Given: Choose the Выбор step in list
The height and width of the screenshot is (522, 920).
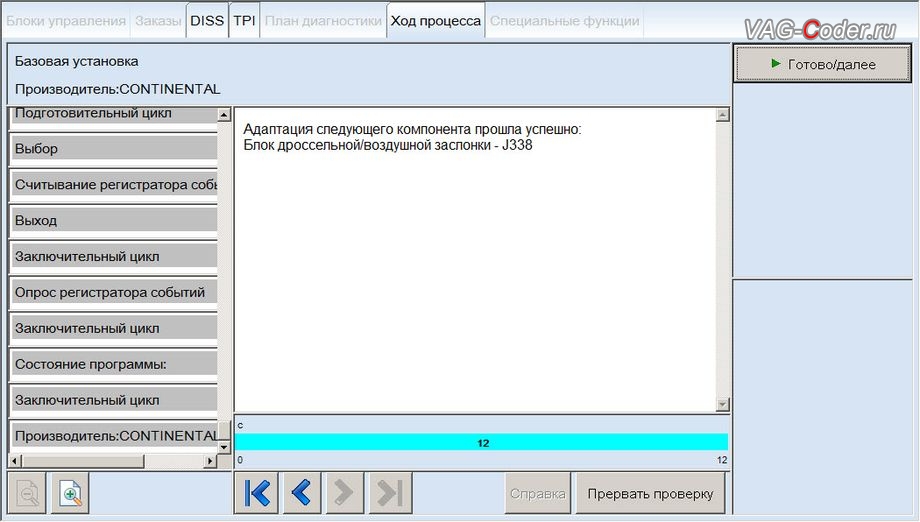Looking at the screenshot, I should pyautogui.click(x=112, y=149).
